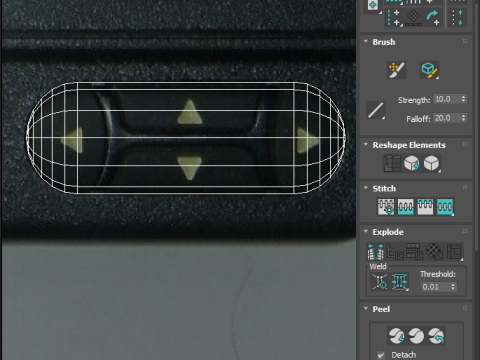Collapse the Brush rollout
Image resolution: width=480 pixels, height=360 pixels.
[x=366, y=42]
